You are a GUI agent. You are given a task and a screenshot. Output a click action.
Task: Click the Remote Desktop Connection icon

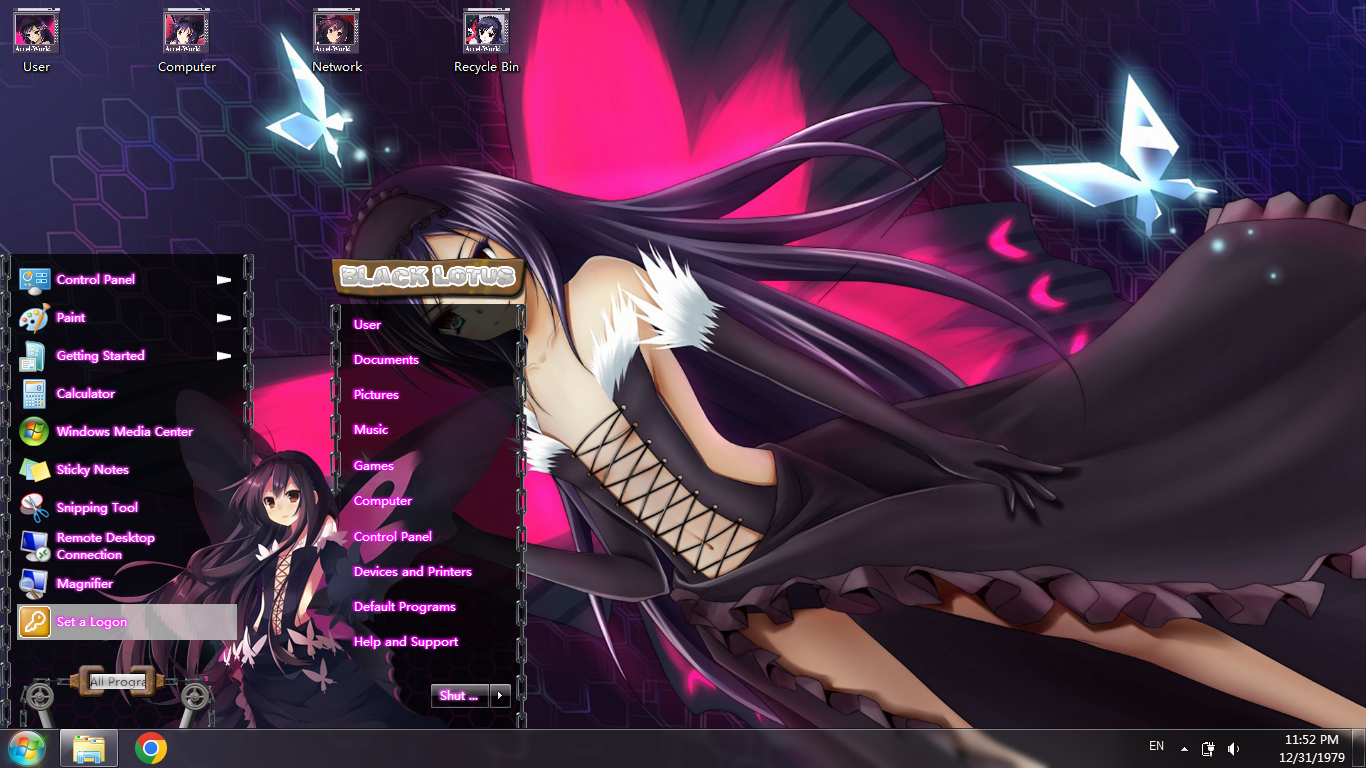(x=34, y=546)
